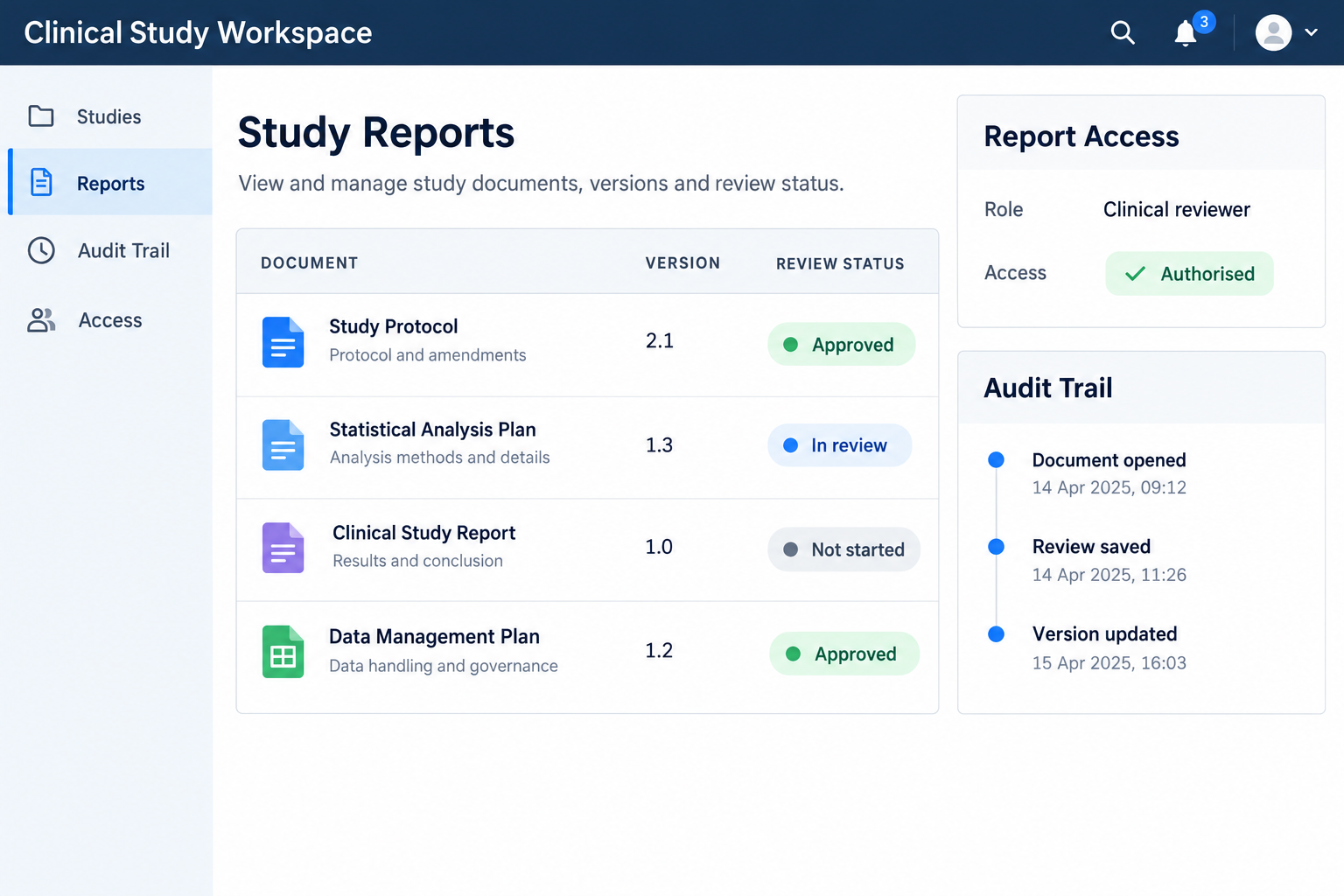
Task: Click the Review Status column header
Action: 840,263
